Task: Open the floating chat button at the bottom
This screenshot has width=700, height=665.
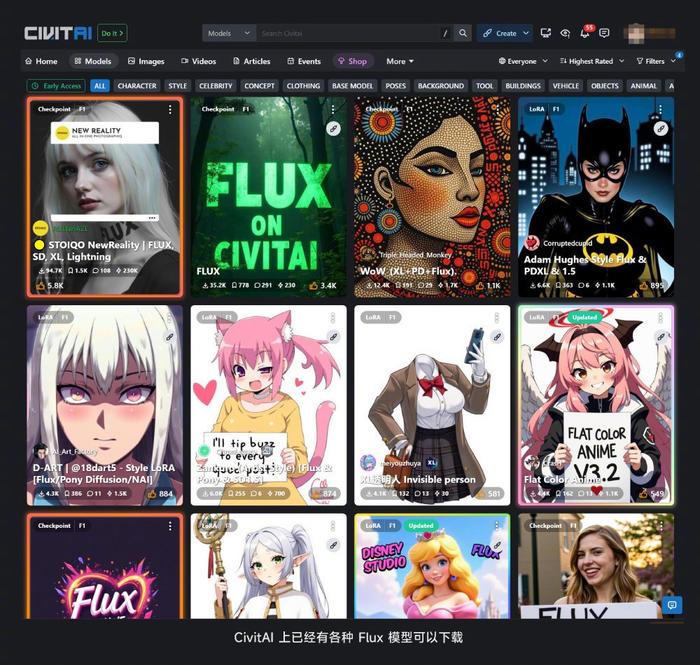Action: [672, 605]
